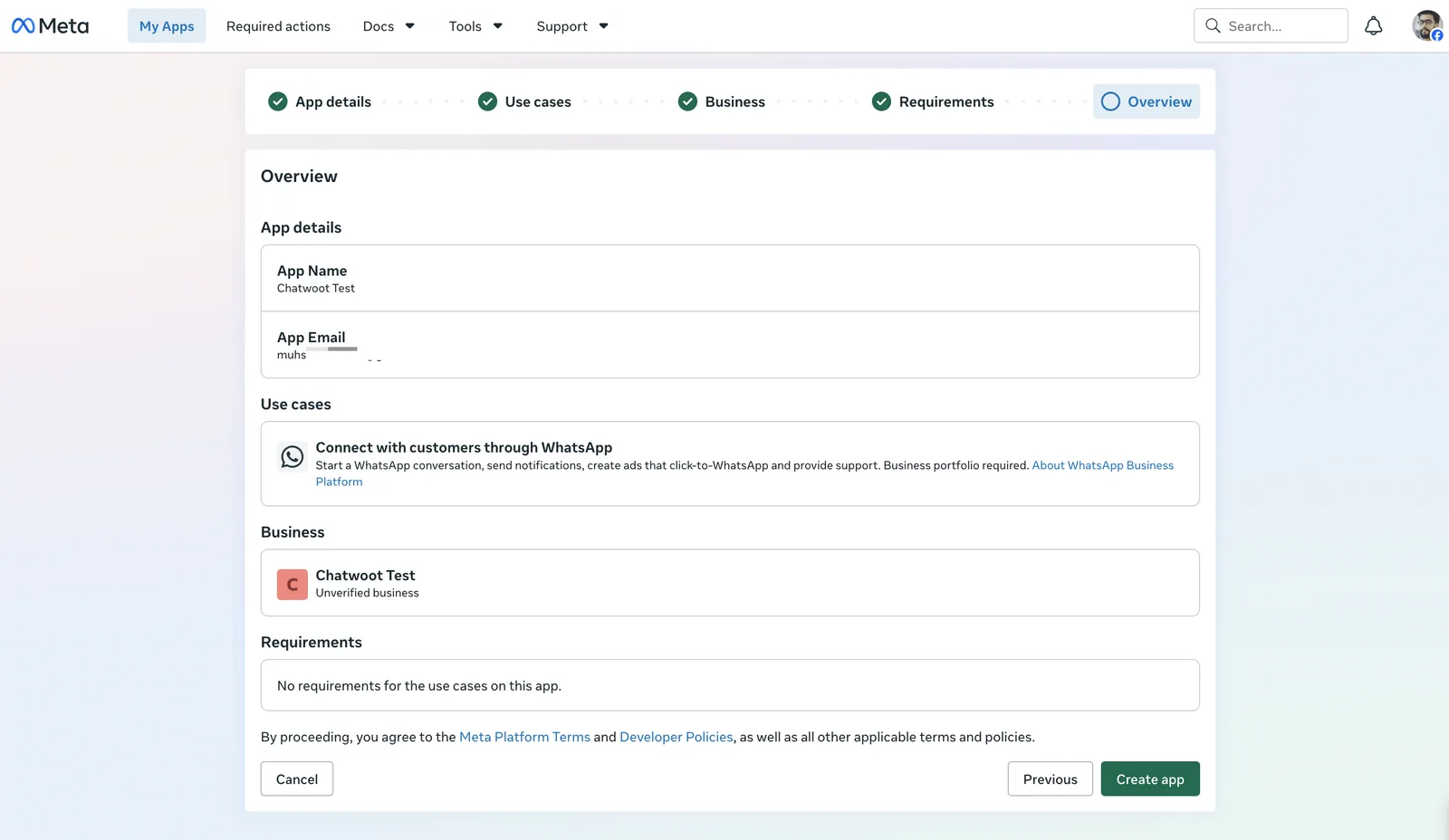
Task: Click the App details section heading
Action: pos(301,228)
